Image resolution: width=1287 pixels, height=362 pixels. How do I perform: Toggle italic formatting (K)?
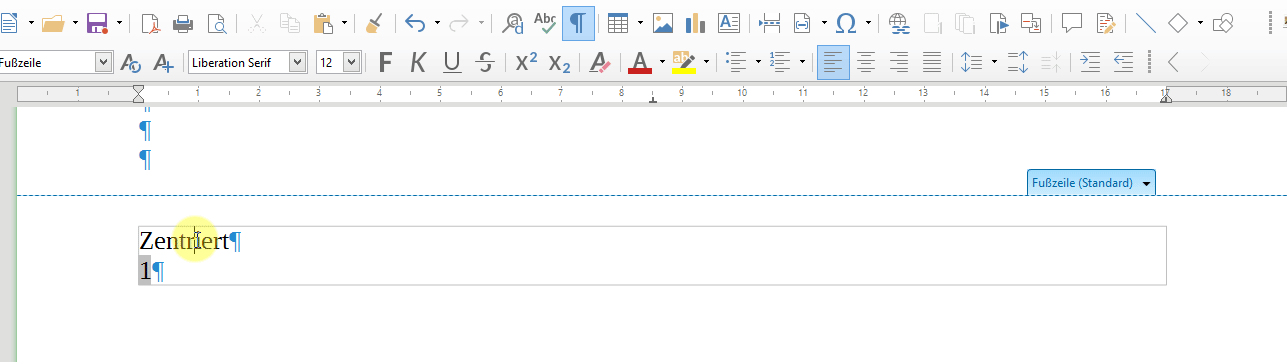419,63
